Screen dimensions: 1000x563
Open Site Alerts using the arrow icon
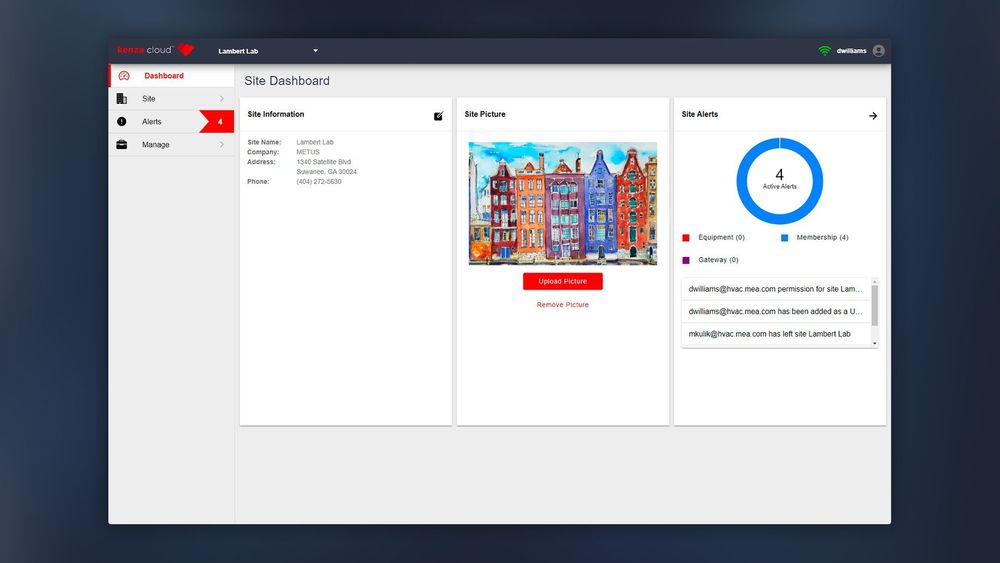(872, 116)
